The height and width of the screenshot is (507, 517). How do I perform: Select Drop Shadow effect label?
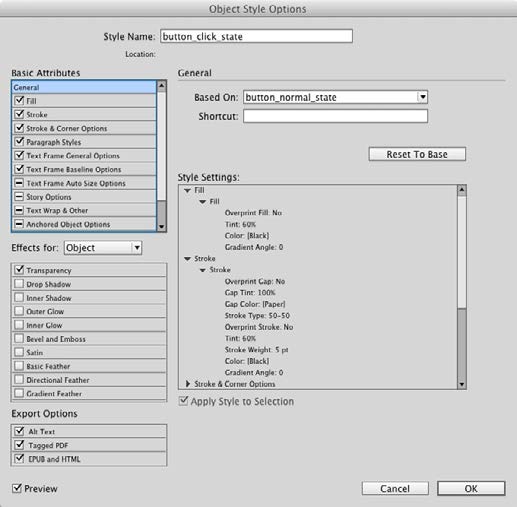point(48,284)
